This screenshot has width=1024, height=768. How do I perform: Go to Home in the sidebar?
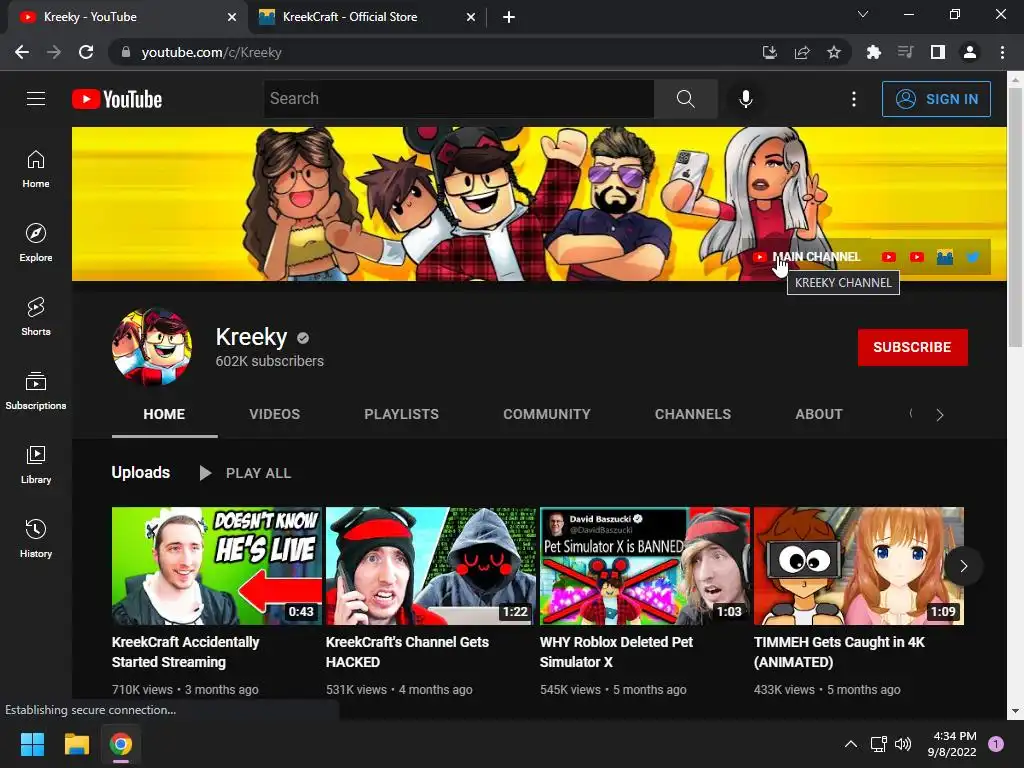click(x=36, y=168)
